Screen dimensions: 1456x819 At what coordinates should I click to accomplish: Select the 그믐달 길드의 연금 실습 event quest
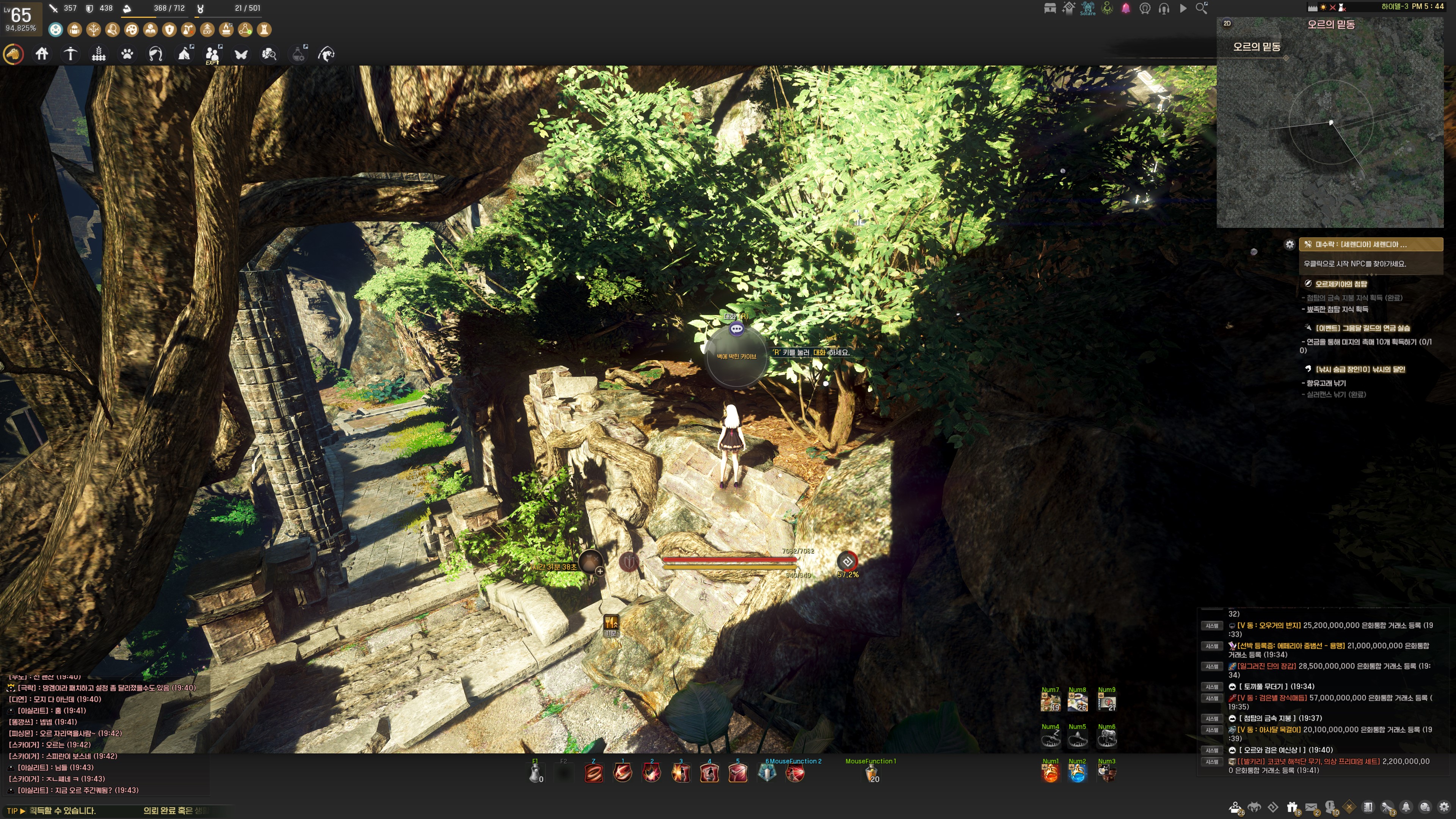pyautogui.click(x=1362, y=328)
